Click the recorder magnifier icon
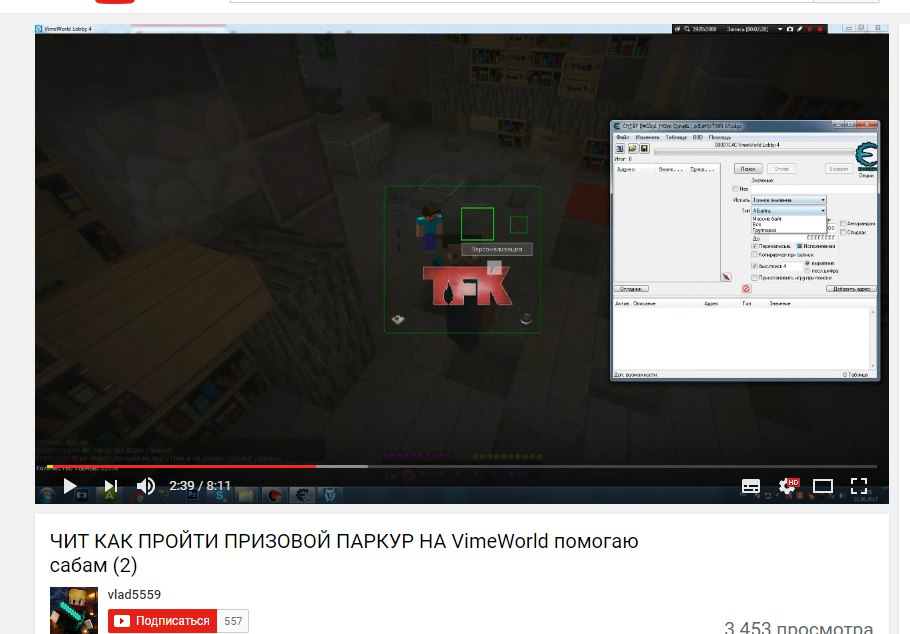The width and height of the screenshot is (910, 634). 687,29
